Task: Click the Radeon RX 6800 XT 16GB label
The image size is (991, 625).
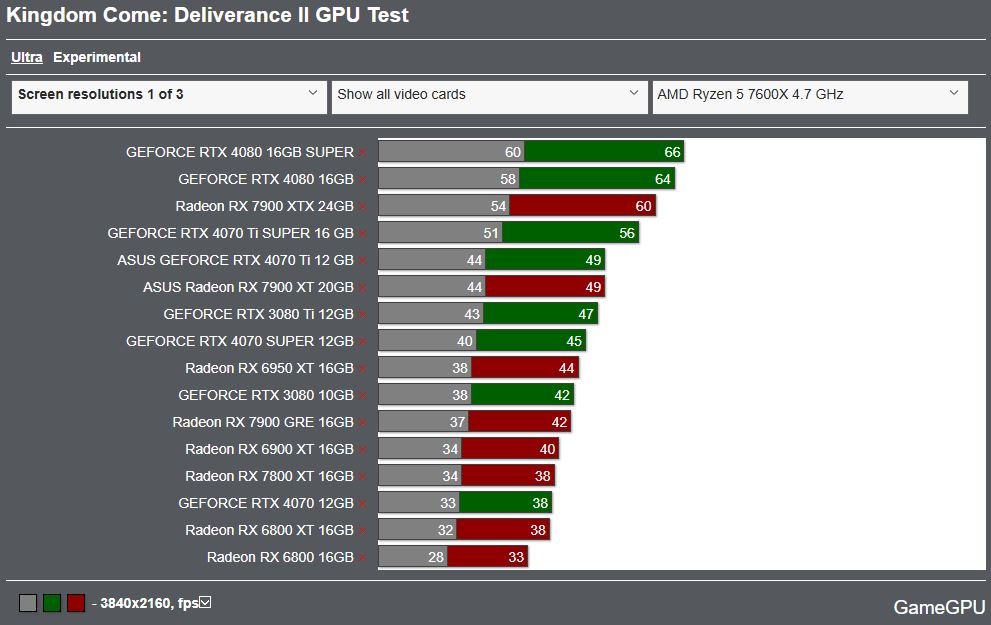Action: [x=269, y=530]
